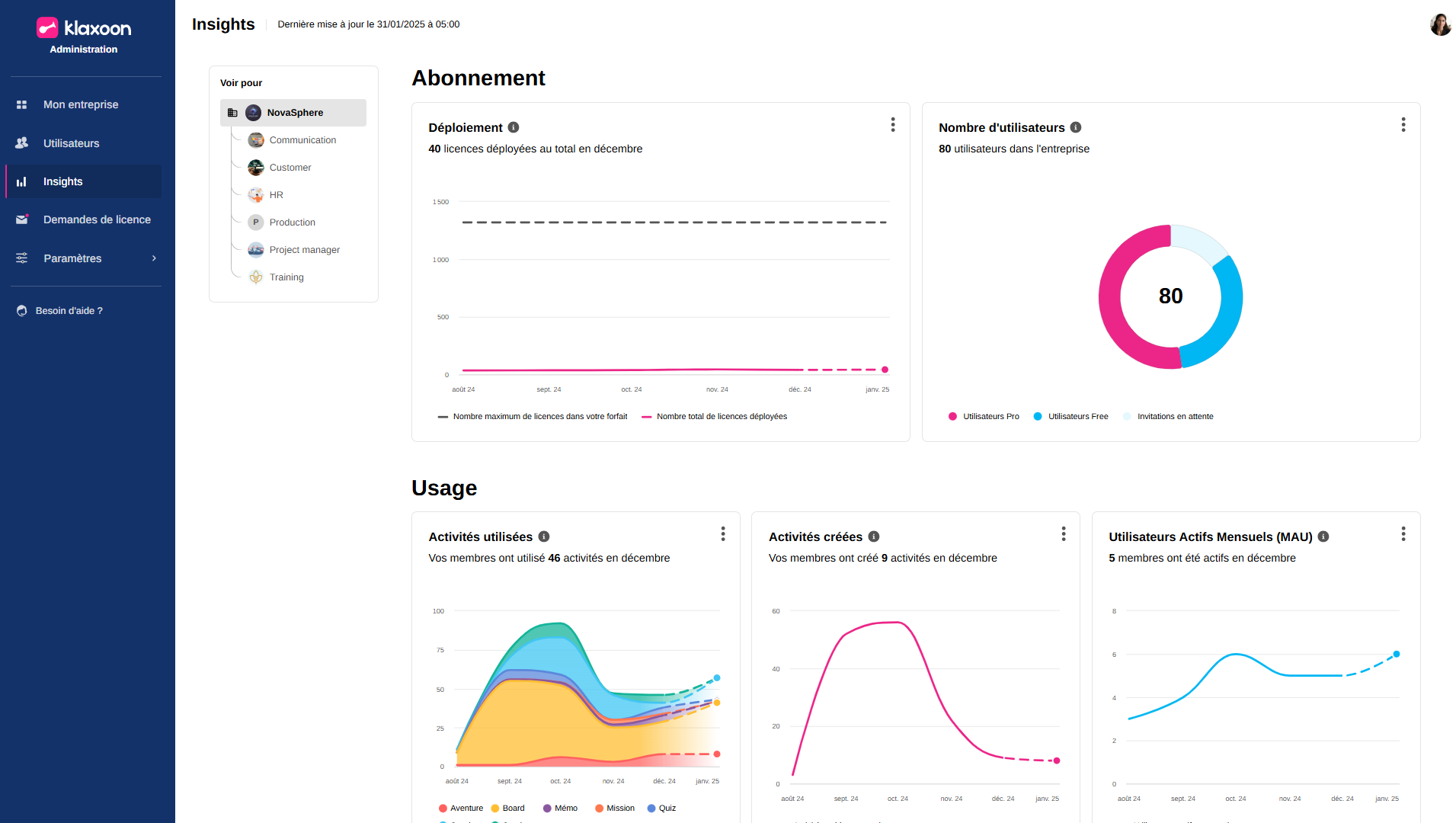Click the Besoin d'aide help icon
The height and width of the screenshot is (823, 1456).
click(x=22, y=311)
